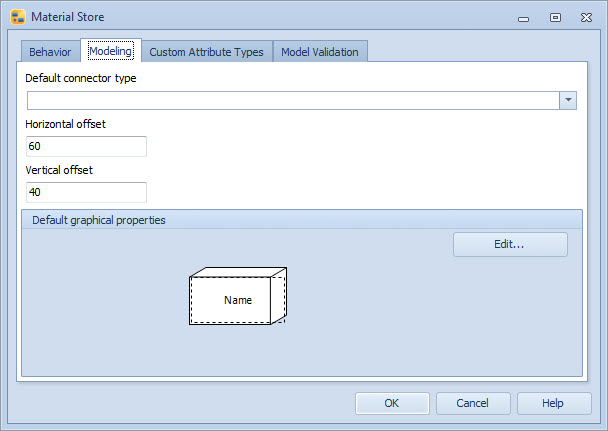This screenshot has width=608, height=431.
Task: Switch to the Behavior tab
Action: tap(50, 52)
